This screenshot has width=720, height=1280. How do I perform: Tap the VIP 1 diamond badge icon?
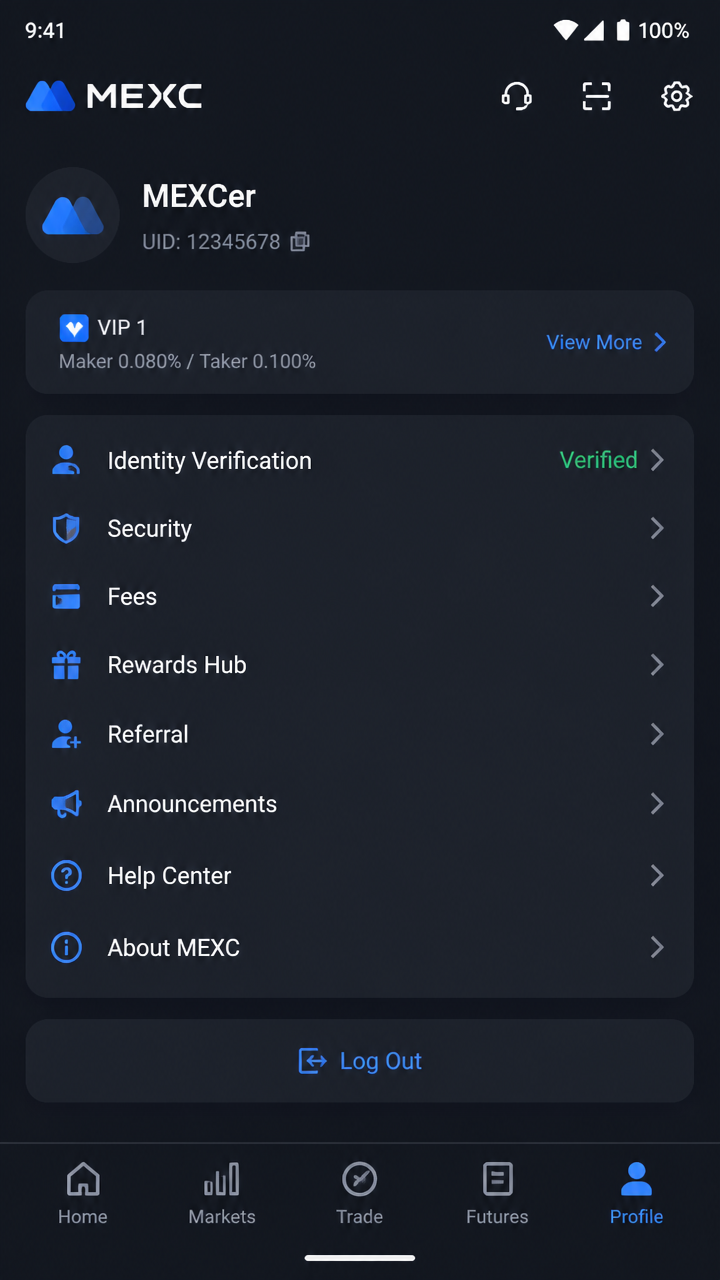coord(74,328)
